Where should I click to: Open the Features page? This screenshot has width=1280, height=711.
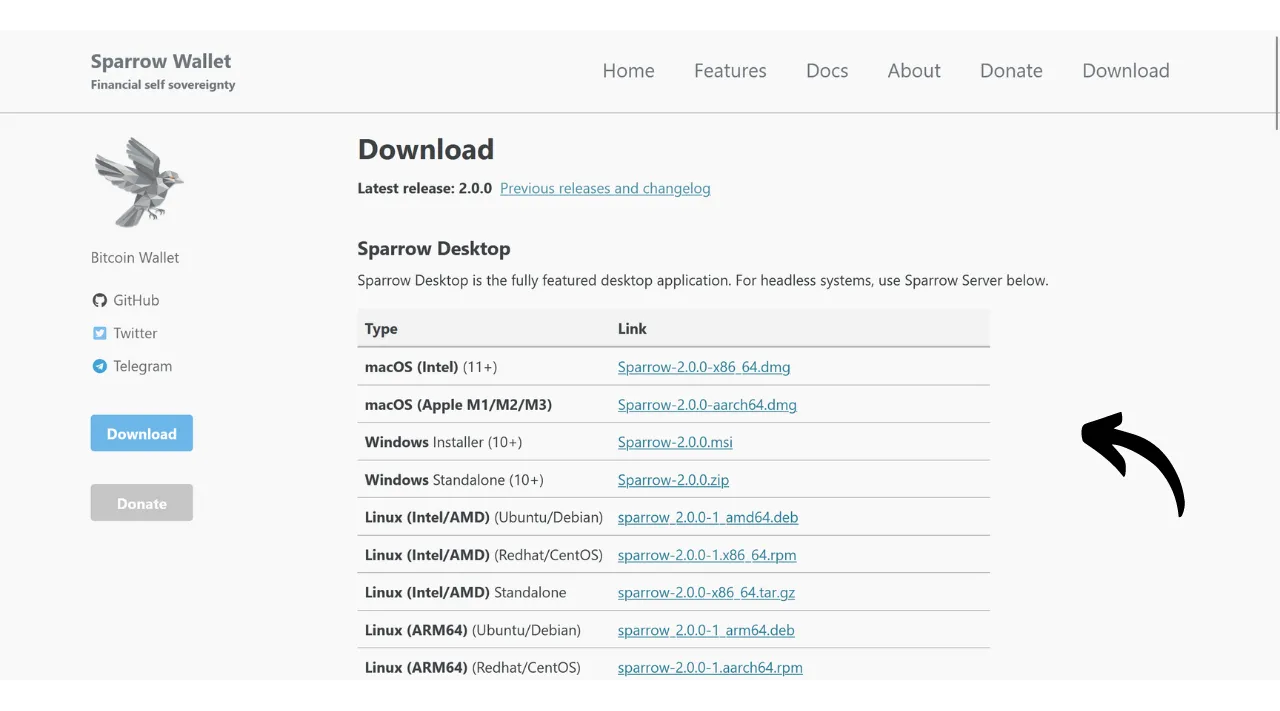730,71
